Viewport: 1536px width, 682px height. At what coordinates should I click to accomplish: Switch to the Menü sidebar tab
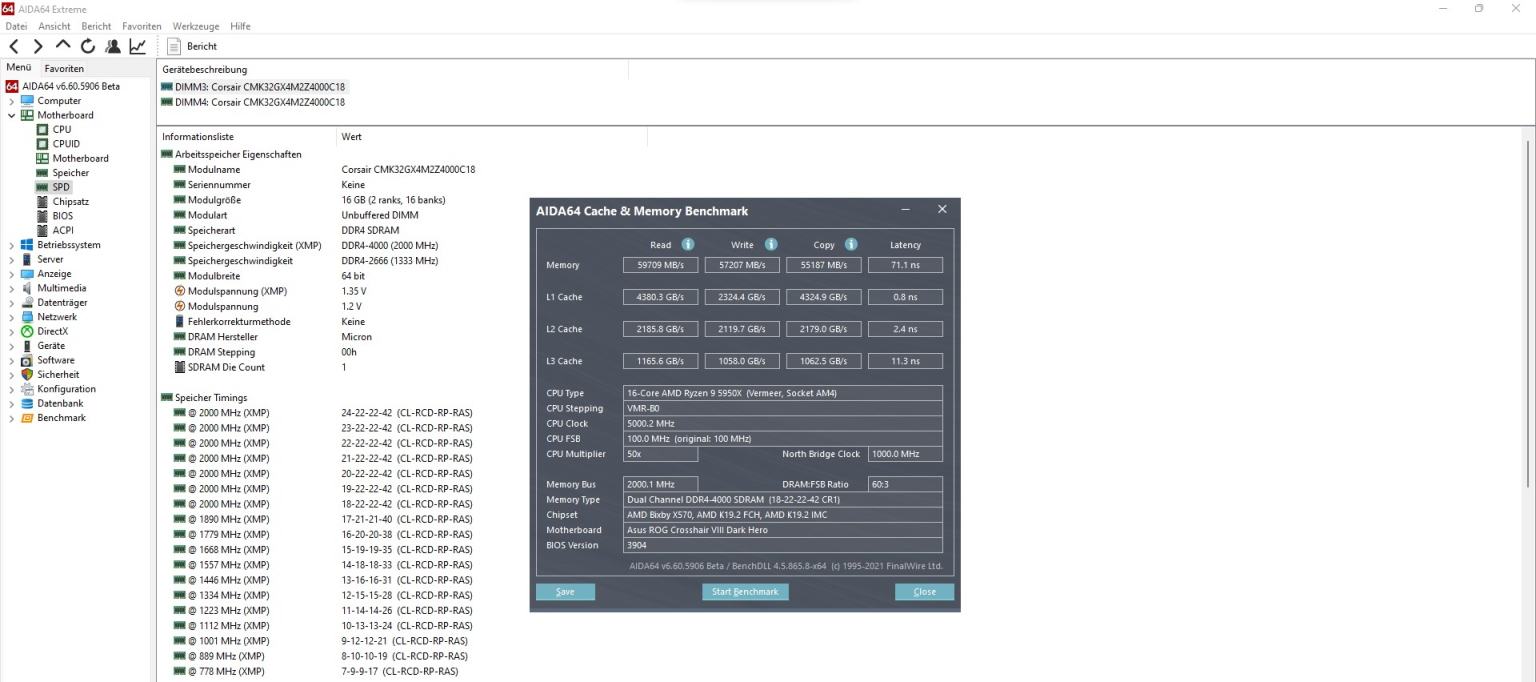[19, 68]
